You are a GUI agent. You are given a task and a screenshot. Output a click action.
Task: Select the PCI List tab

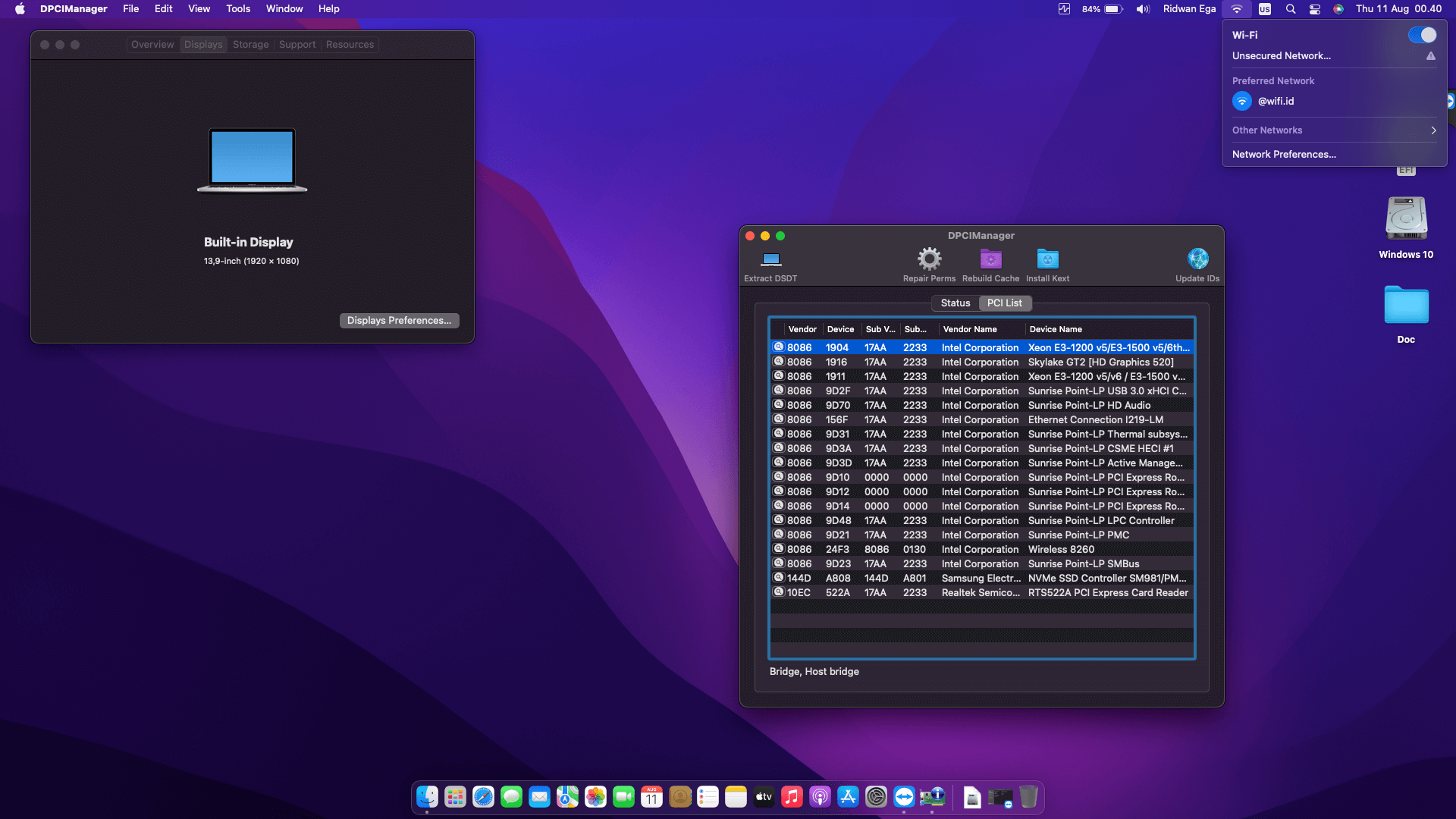tap(1004, 303)
